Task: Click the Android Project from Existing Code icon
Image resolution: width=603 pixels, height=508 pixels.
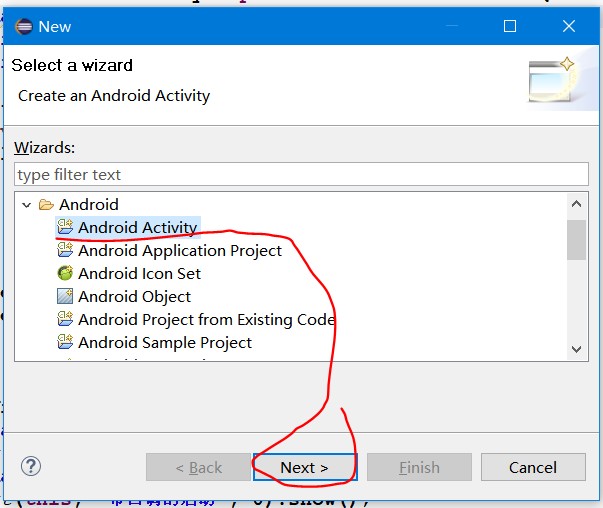Action: point(65,319)
